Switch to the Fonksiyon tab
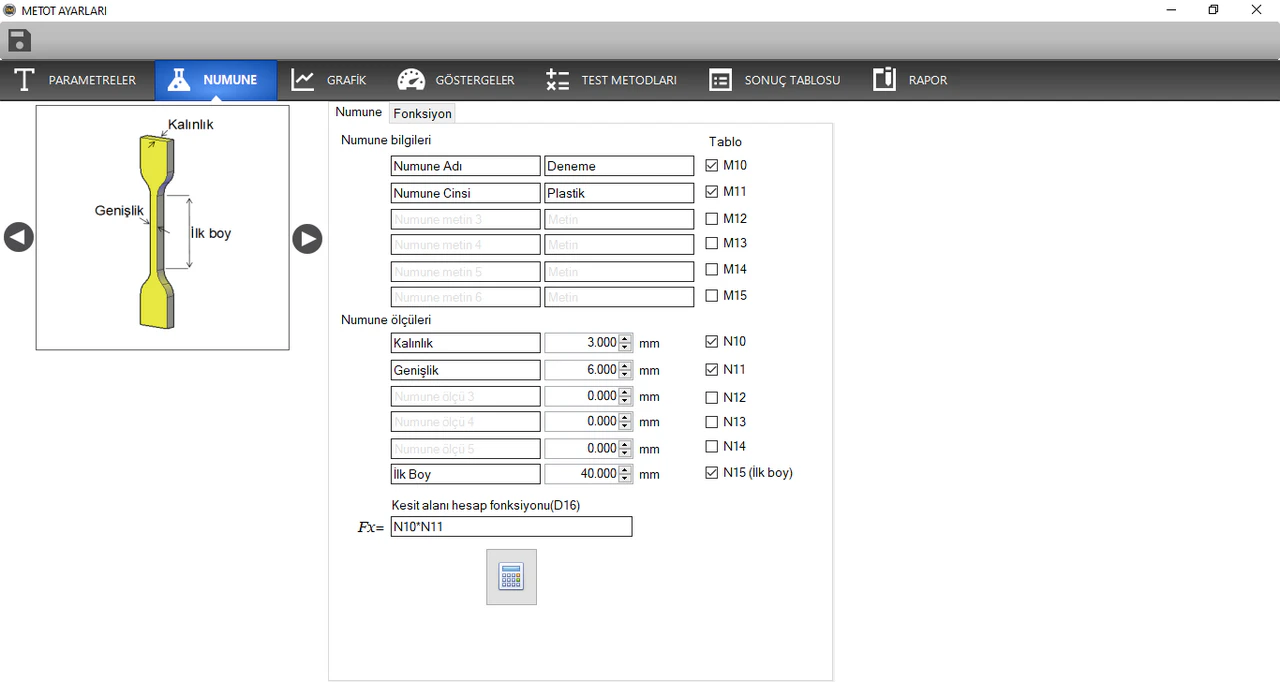 [x=422, y=114]
